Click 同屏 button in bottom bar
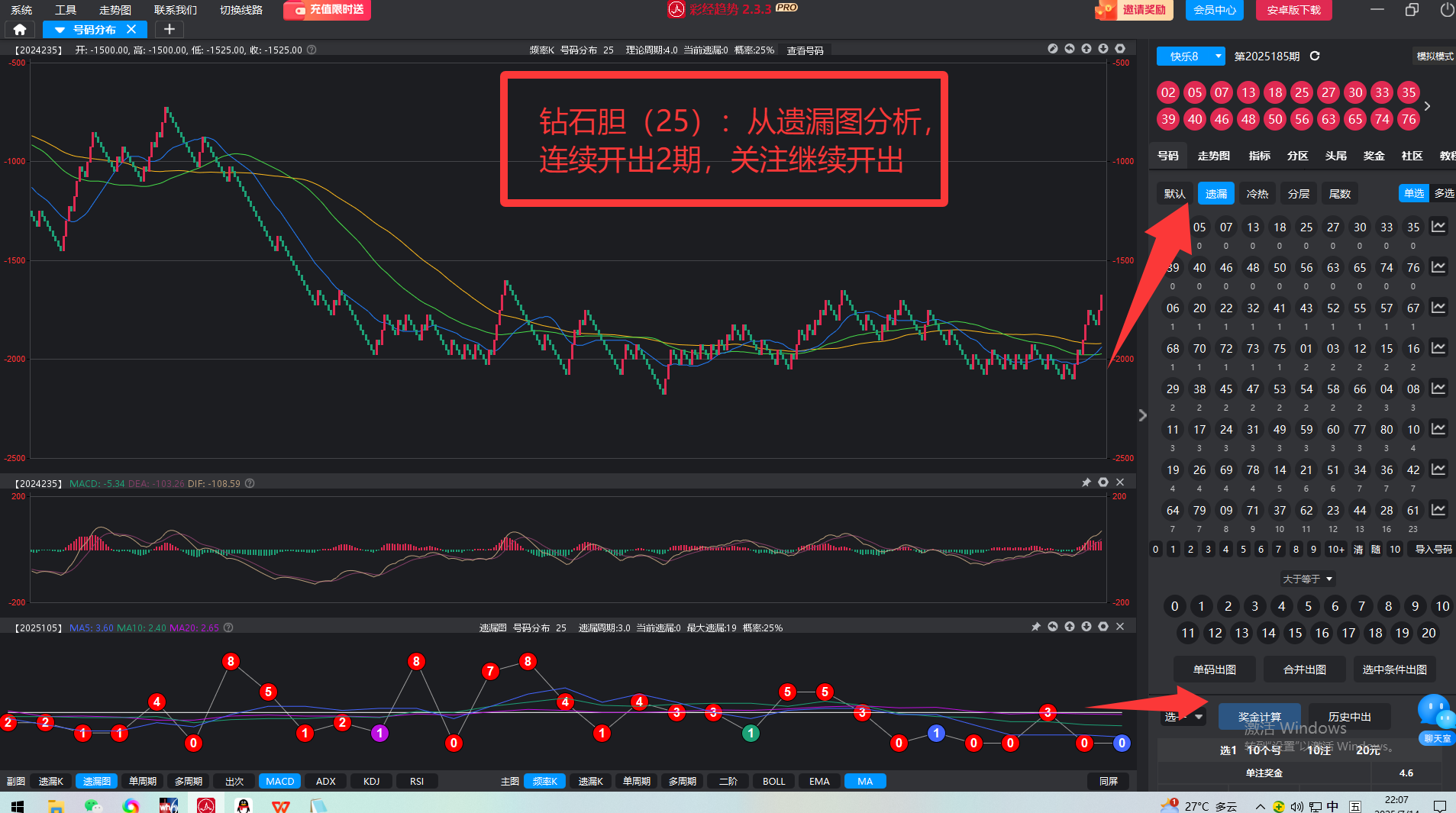 1108,781
